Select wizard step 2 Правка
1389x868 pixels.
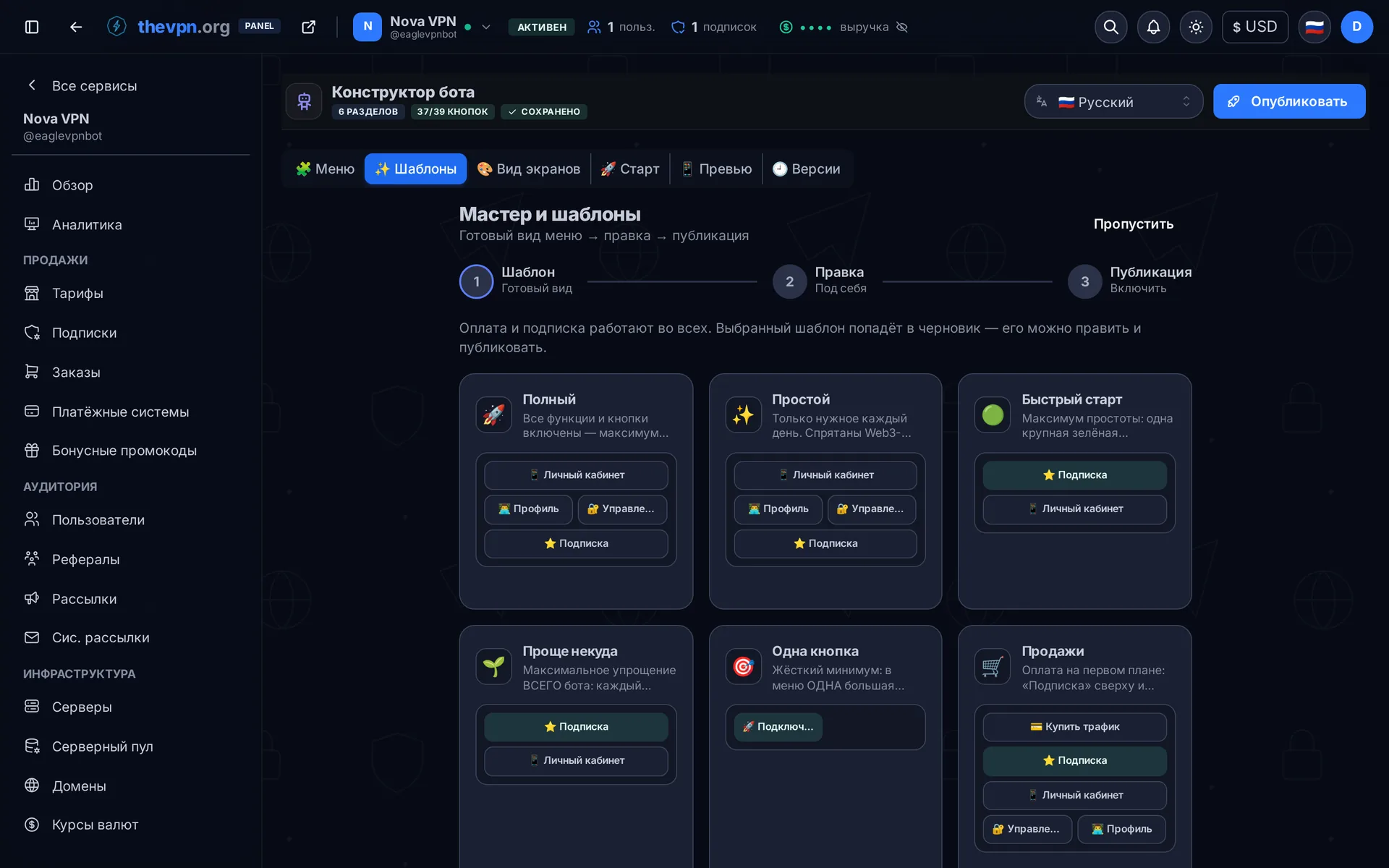(820, 281)
